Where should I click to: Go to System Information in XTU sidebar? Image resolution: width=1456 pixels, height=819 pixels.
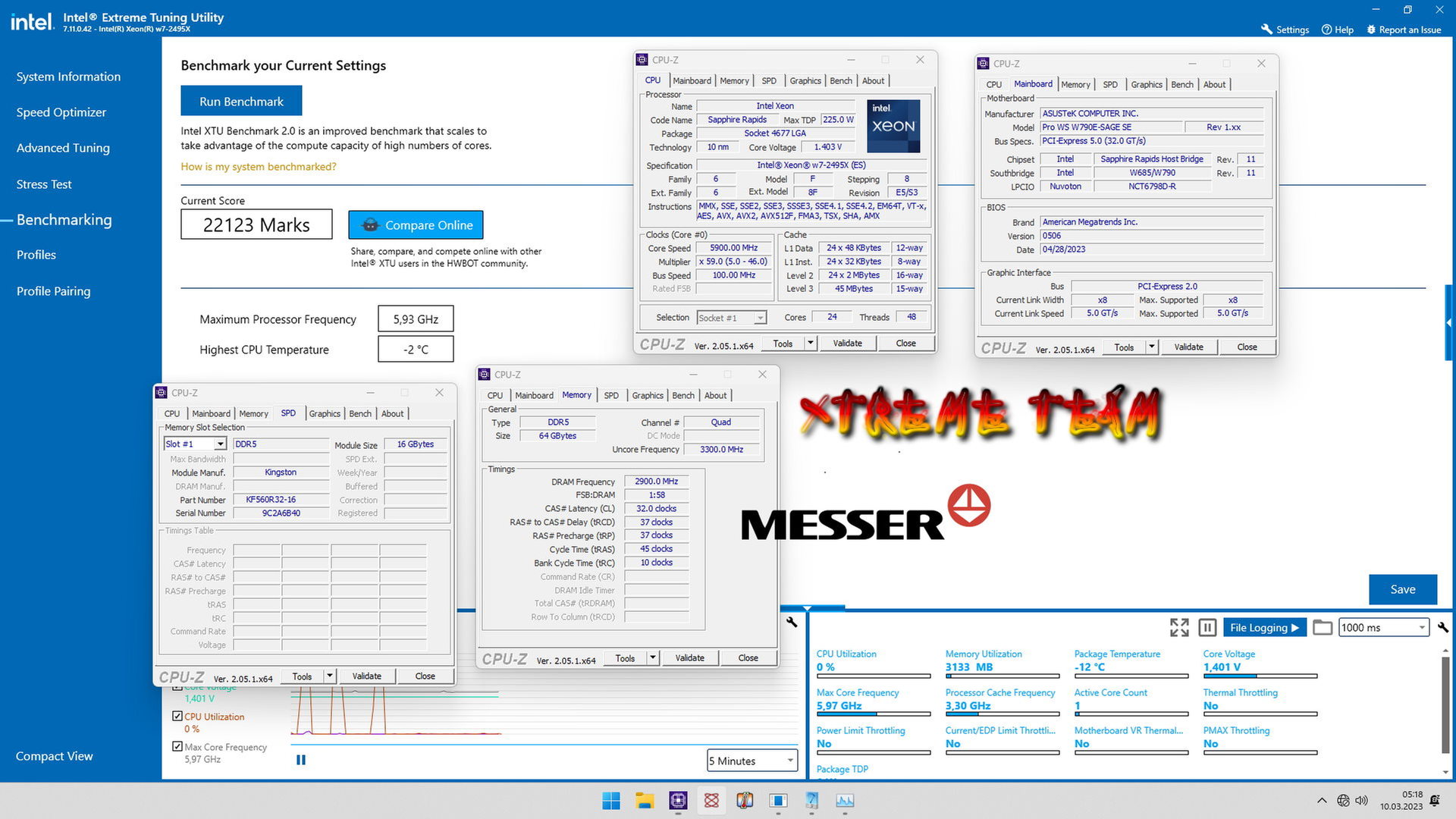(68, 77)
